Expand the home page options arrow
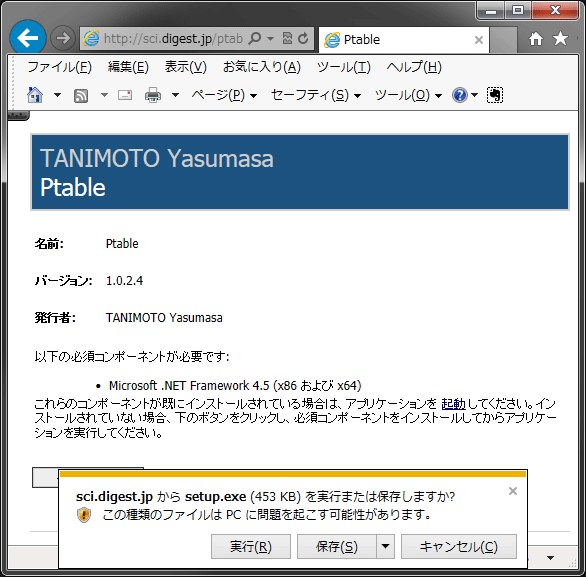586x577 pixels. tap(57, 95)
